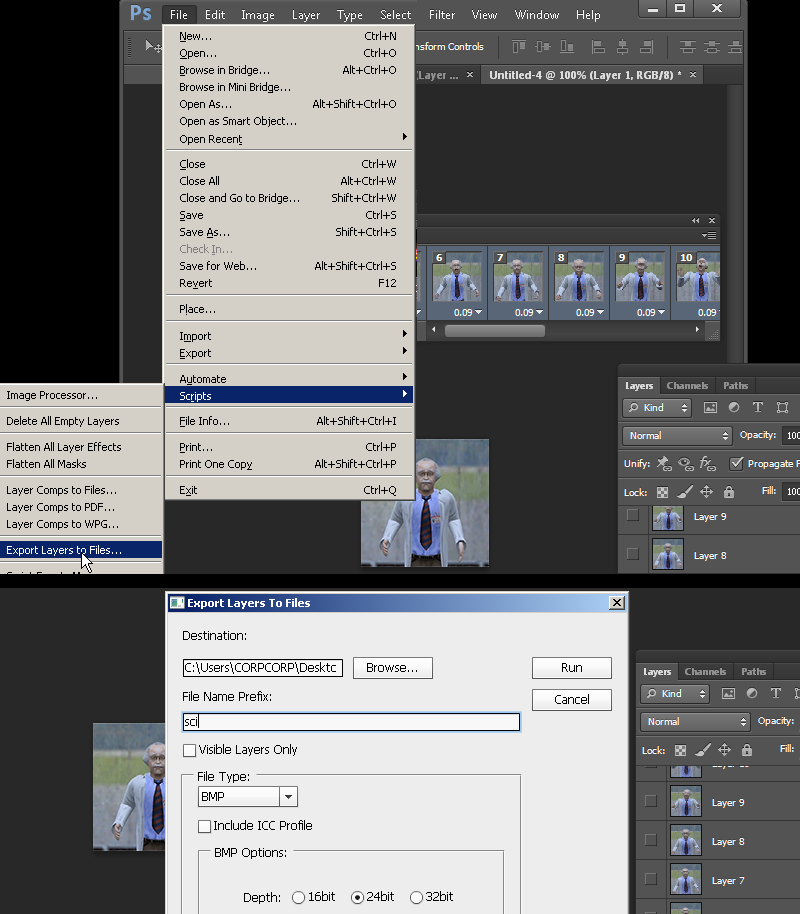
Task: Toggle Layer 9 visibility, Layers panel beside Export dialog
Action: pos(651,801)
